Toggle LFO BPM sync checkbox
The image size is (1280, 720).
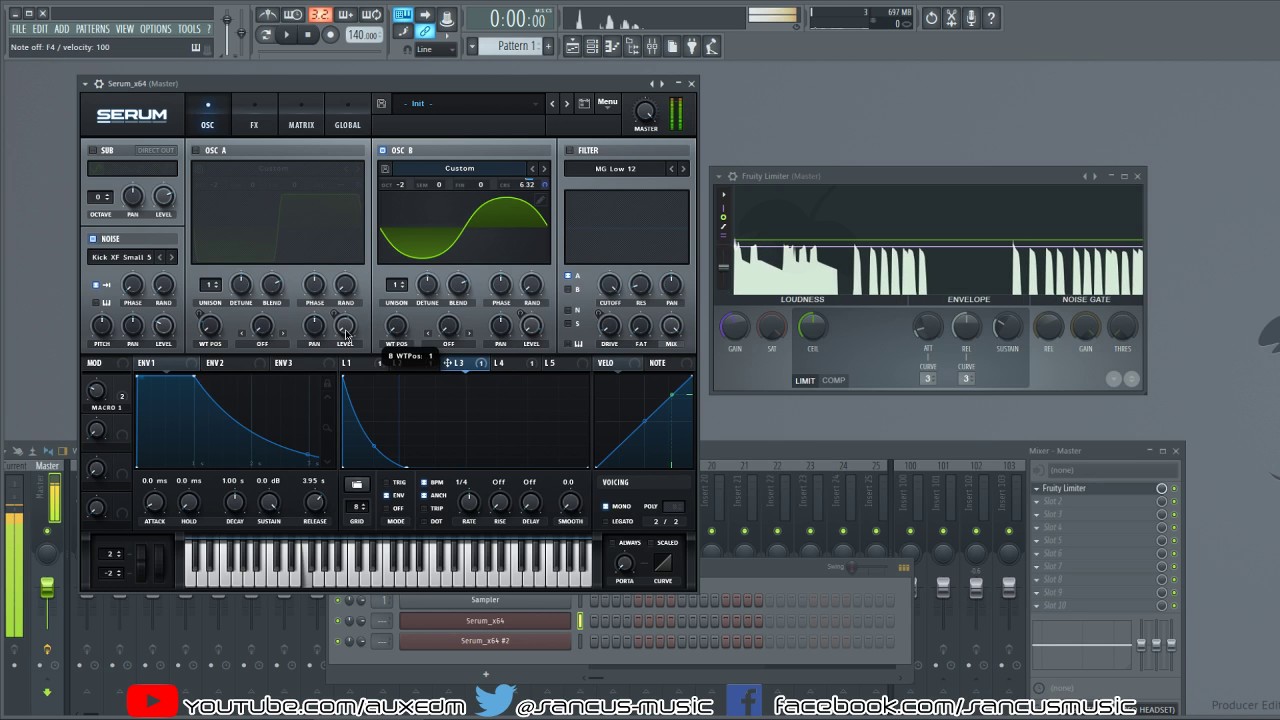click(424, 482)
